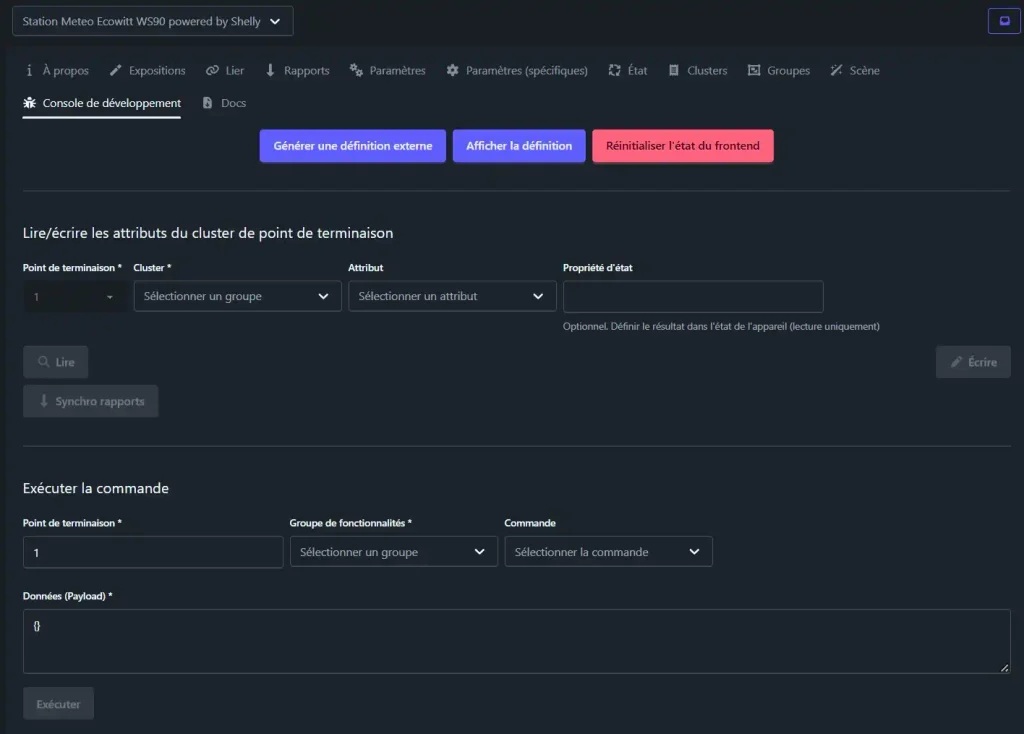Click the list icon beside Clusters
This screenshot has width=1024, height=734.
pyautogui.click(x=673, y=71)
